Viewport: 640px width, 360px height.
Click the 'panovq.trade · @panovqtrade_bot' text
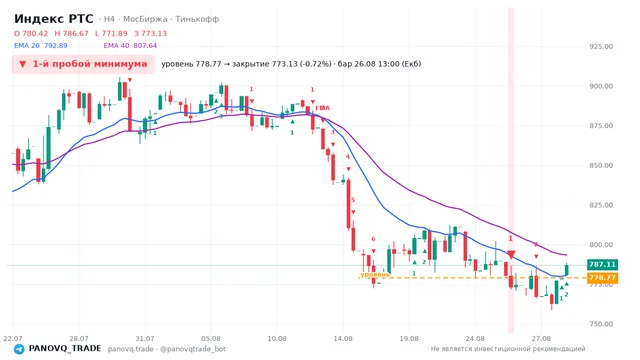tap(167, 349)
